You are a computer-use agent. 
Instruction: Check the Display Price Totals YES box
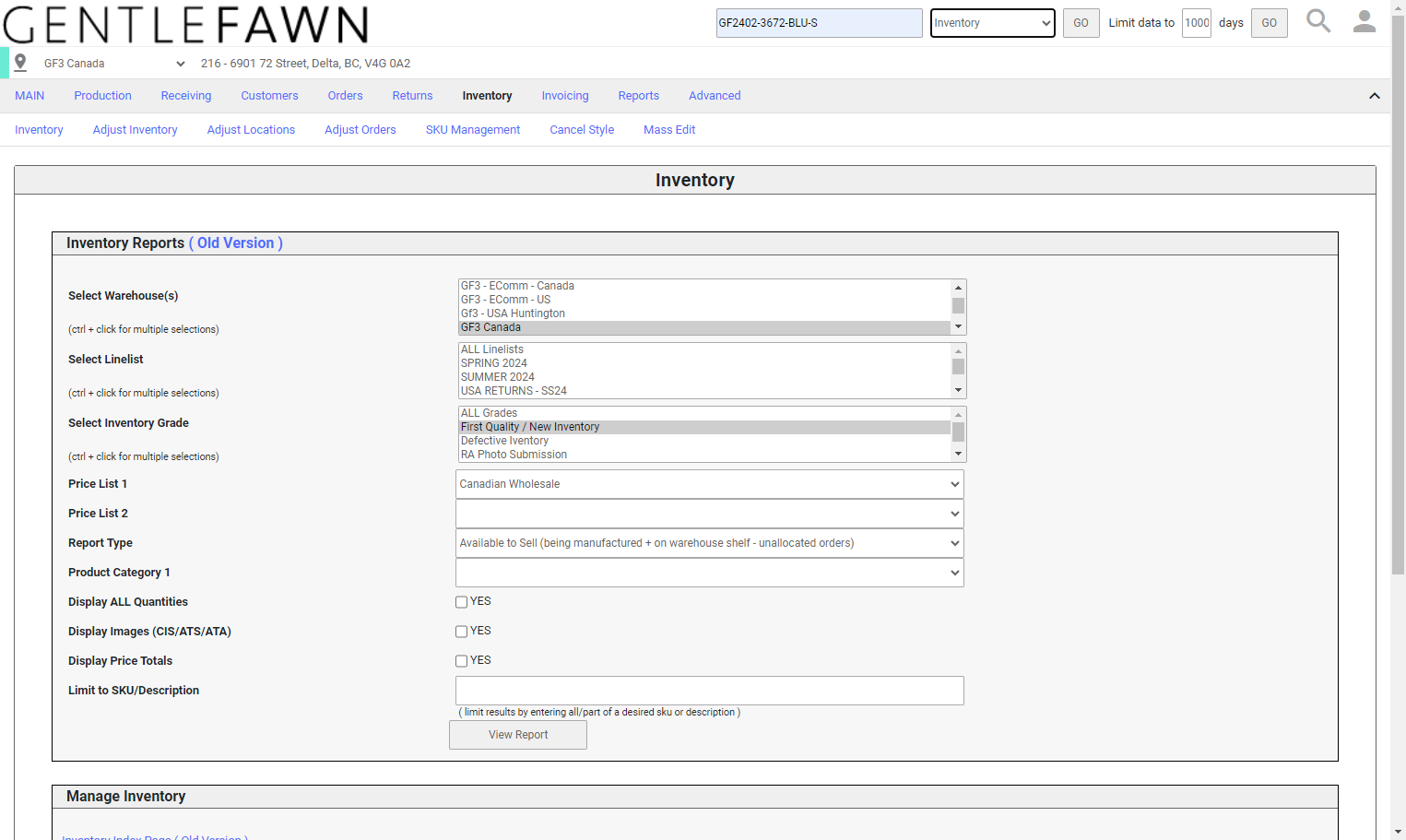[x=461, y=661]
